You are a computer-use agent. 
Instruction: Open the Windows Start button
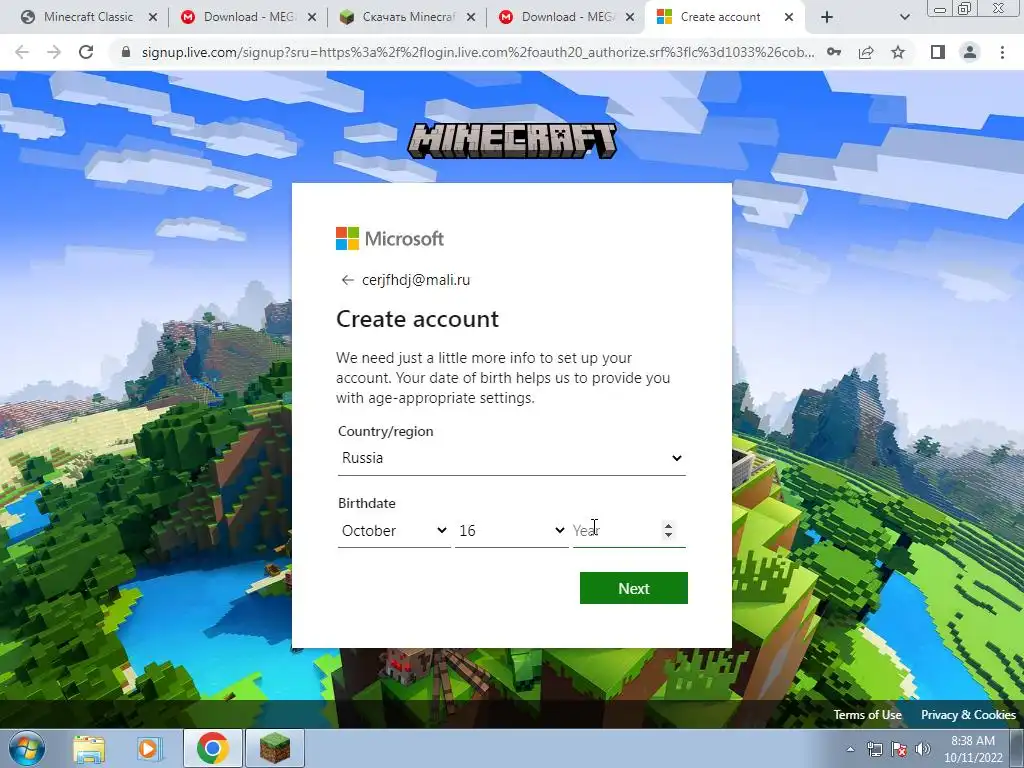pos(27,748)
